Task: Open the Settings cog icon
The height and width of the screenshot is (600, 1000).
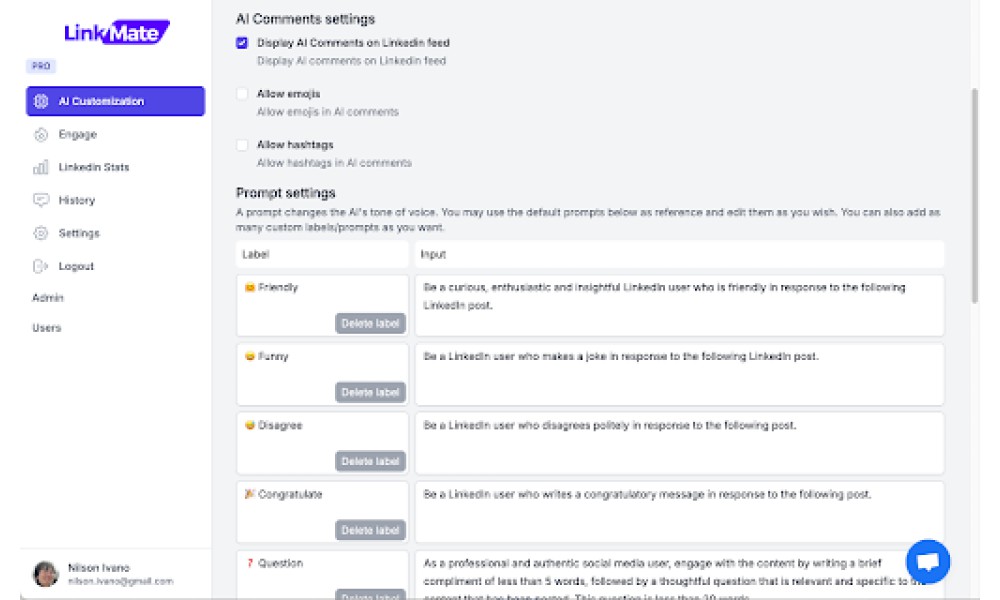Action: [41, 233]
